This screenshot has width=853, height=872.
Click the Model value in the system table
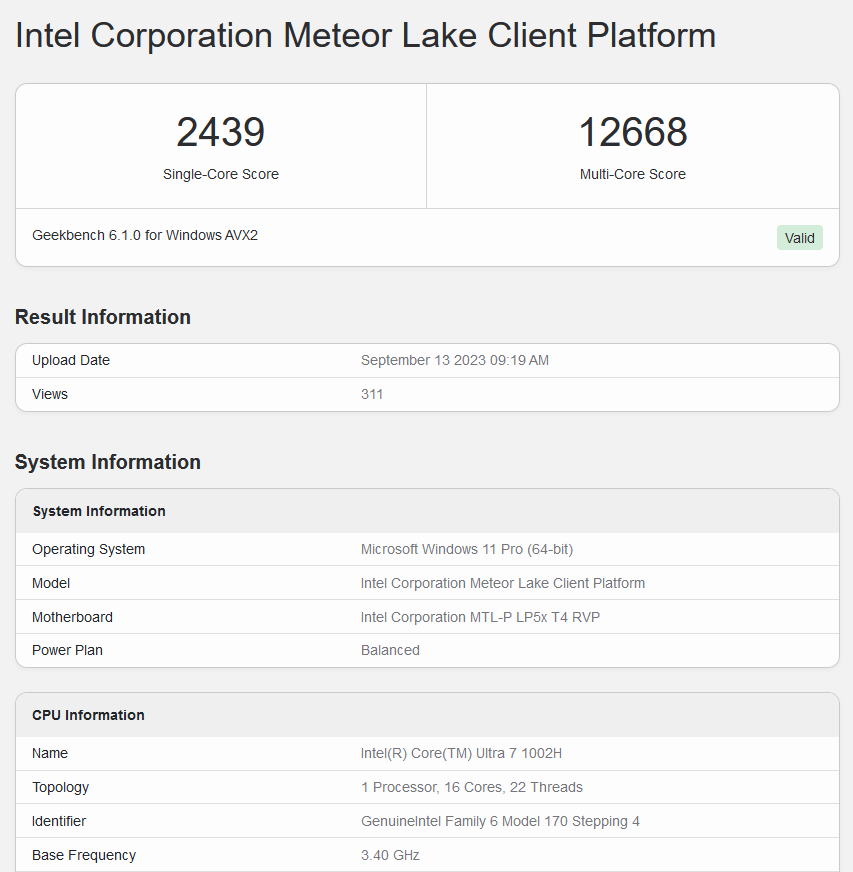click(502, 583)
